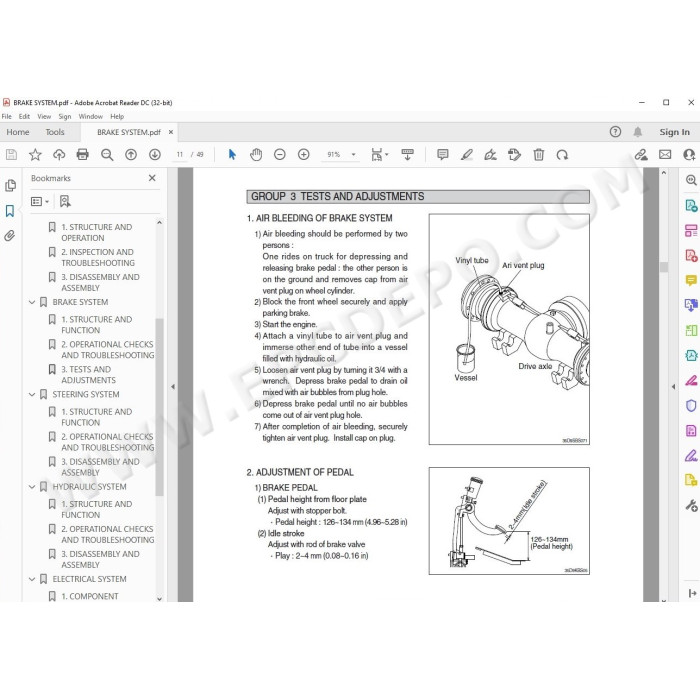700x700 pixels.
Task: Open the Protect shield tool
Action: click(691, 405)
